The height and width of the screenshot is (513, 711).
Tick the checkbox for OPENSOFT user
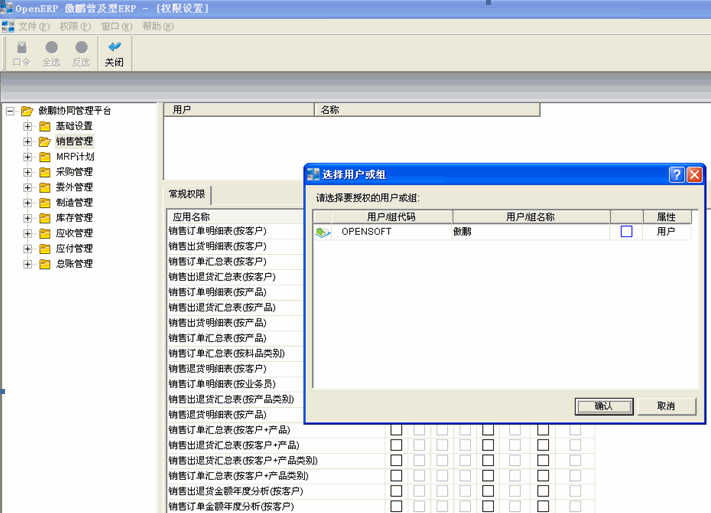coord(627,232)
